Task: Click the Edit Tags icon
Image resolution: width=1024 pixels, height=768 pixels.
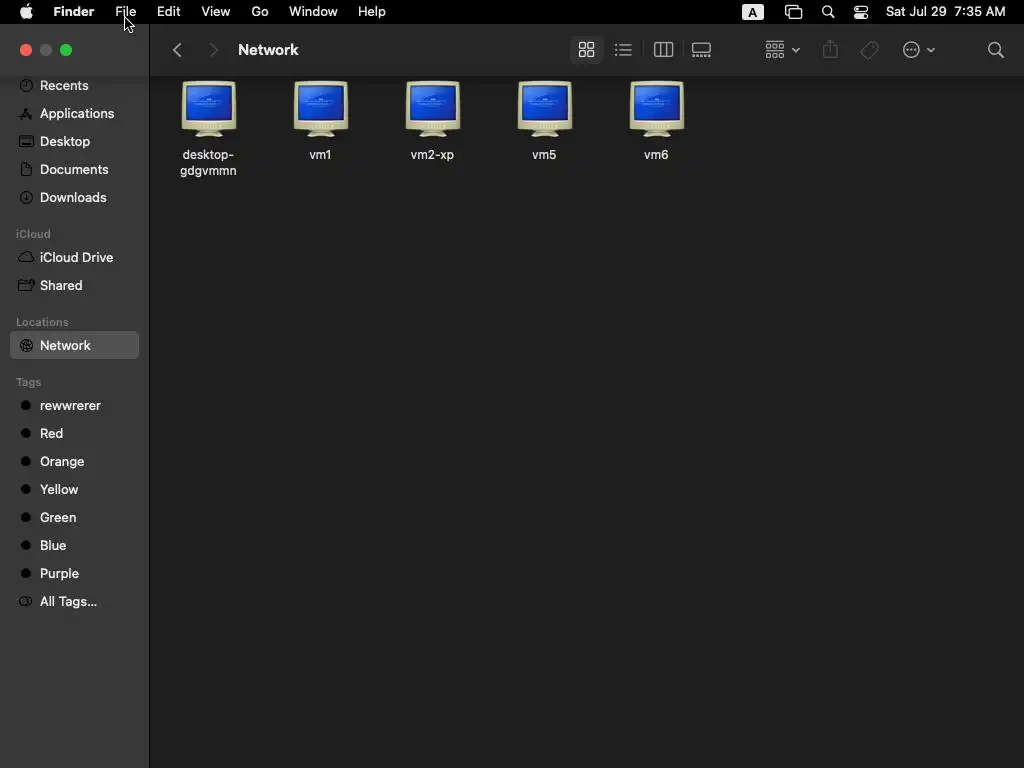Action: [x=869, y=50]
